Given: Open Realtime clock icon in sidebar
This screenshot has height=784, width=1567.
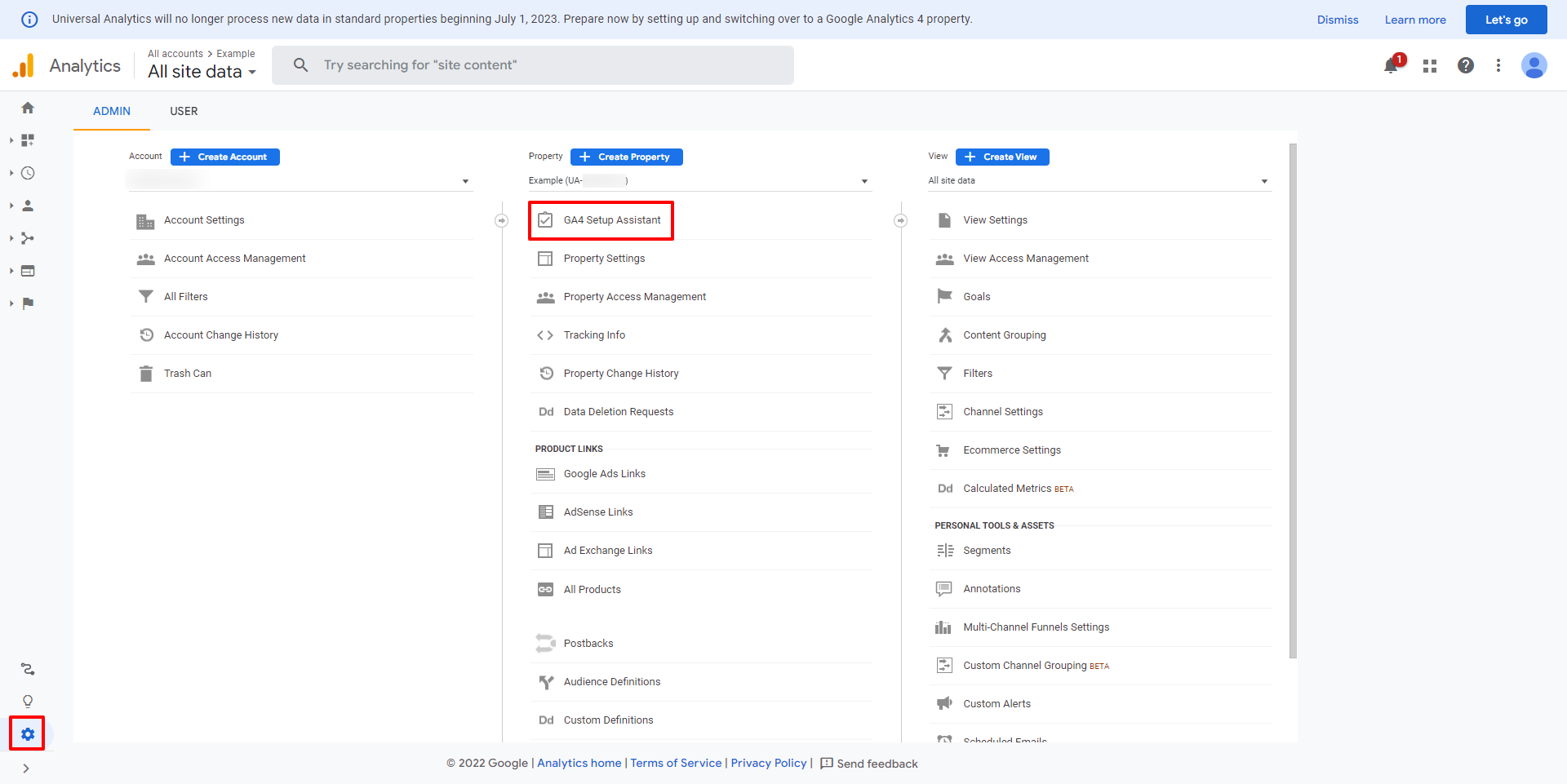Looking at the screenshot, I should click(x=28, y=173).
